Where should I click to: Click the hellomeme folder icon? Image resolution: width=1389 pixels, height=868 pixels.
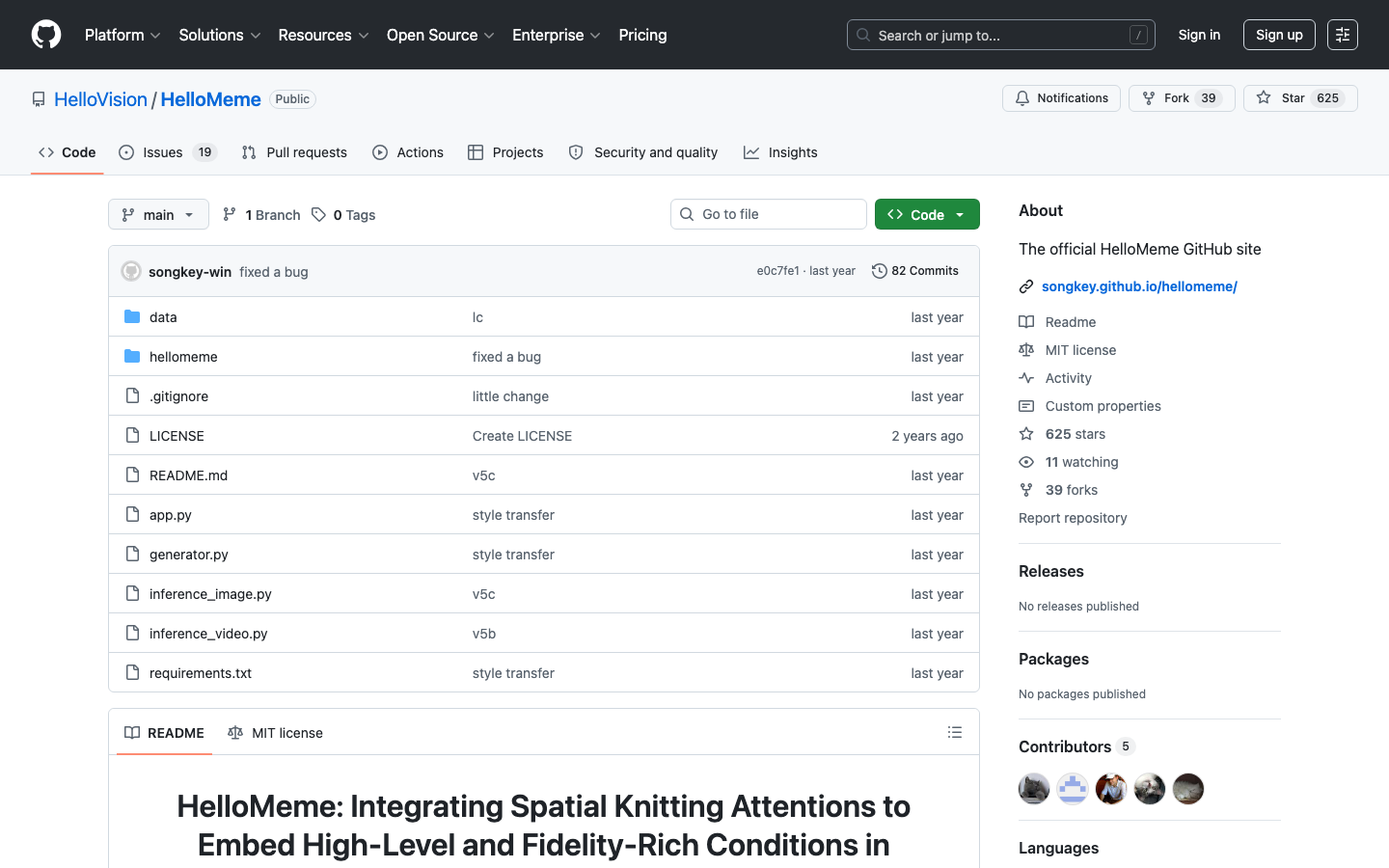pos(132,356)
